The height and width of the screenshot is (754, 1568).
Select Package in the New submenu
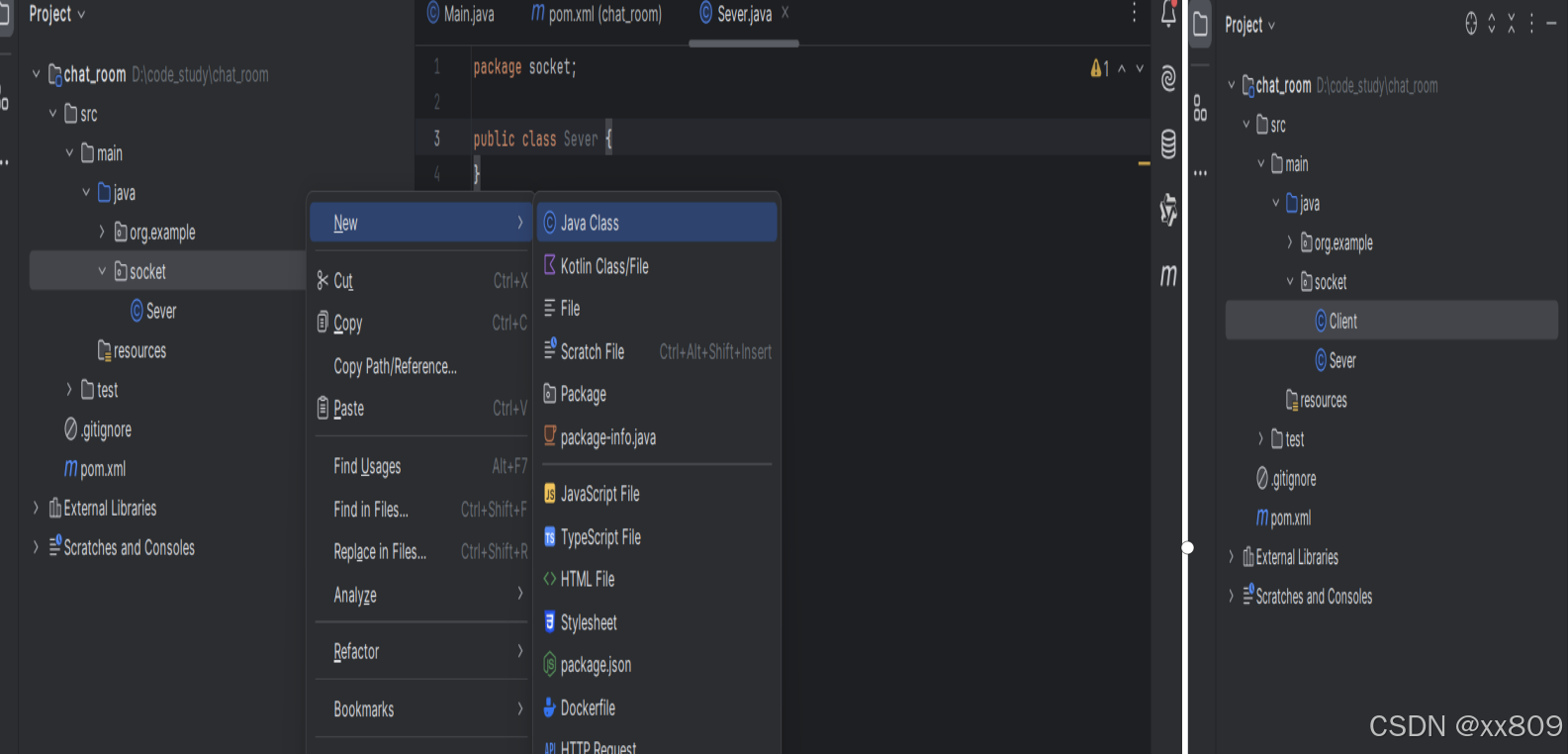coord(657,394)
